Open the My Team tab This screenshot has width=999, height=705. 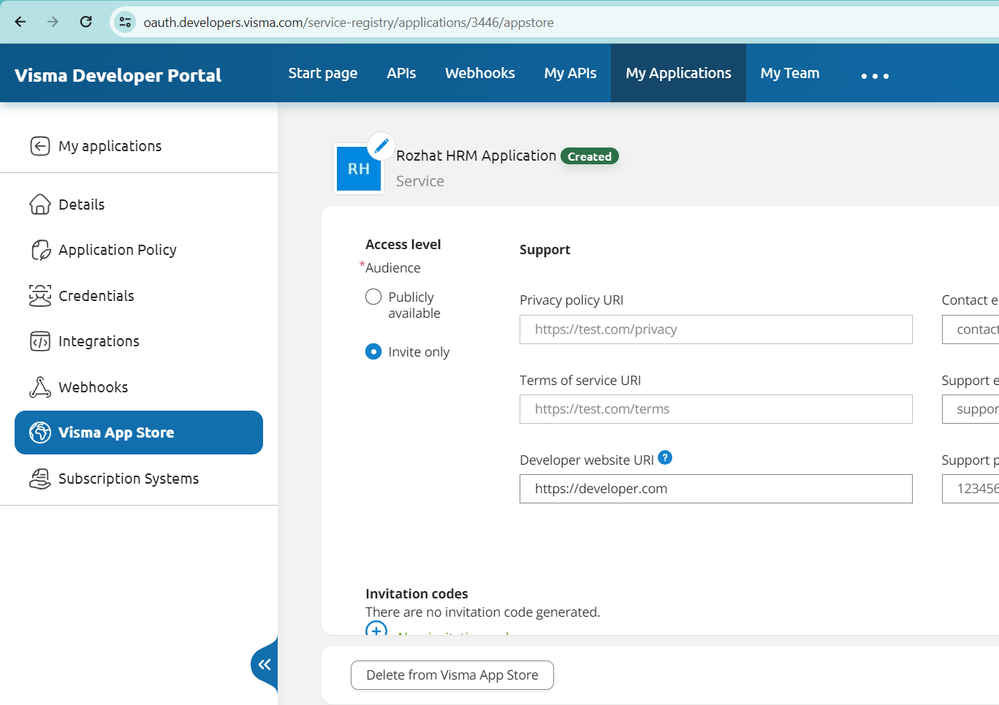(x=789, y=73)
